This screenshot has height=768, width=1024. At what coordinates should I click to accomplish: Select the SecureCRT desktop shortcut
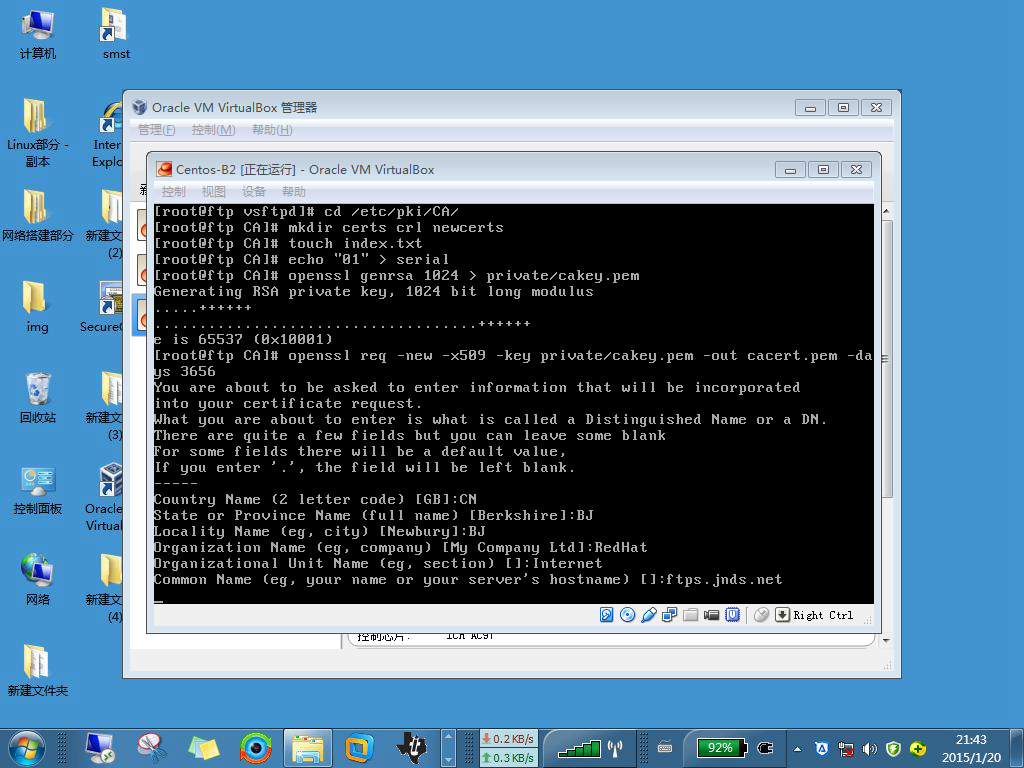pyautogui.click(x=101, y=307)
